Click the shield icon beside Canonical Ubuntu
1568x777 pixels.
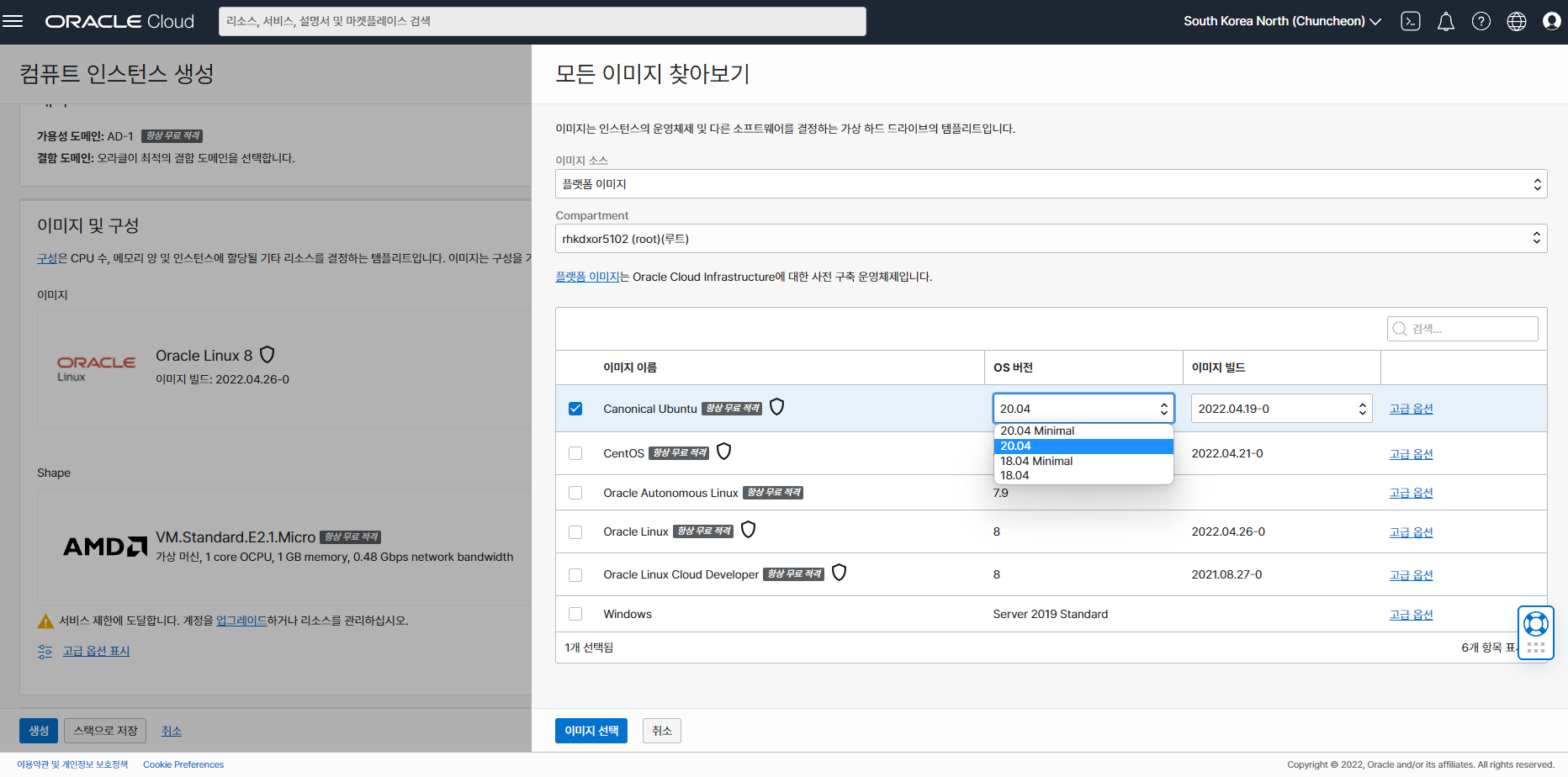pyautogui.click(x=777, y=407)
